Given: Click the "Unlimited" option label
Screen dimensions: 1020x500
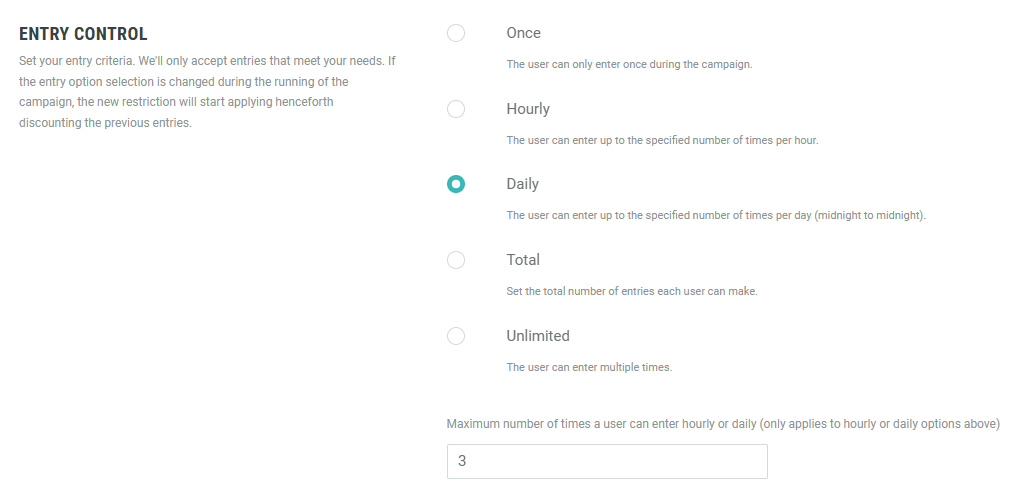Looking at the screenshot, I should 538,336.
